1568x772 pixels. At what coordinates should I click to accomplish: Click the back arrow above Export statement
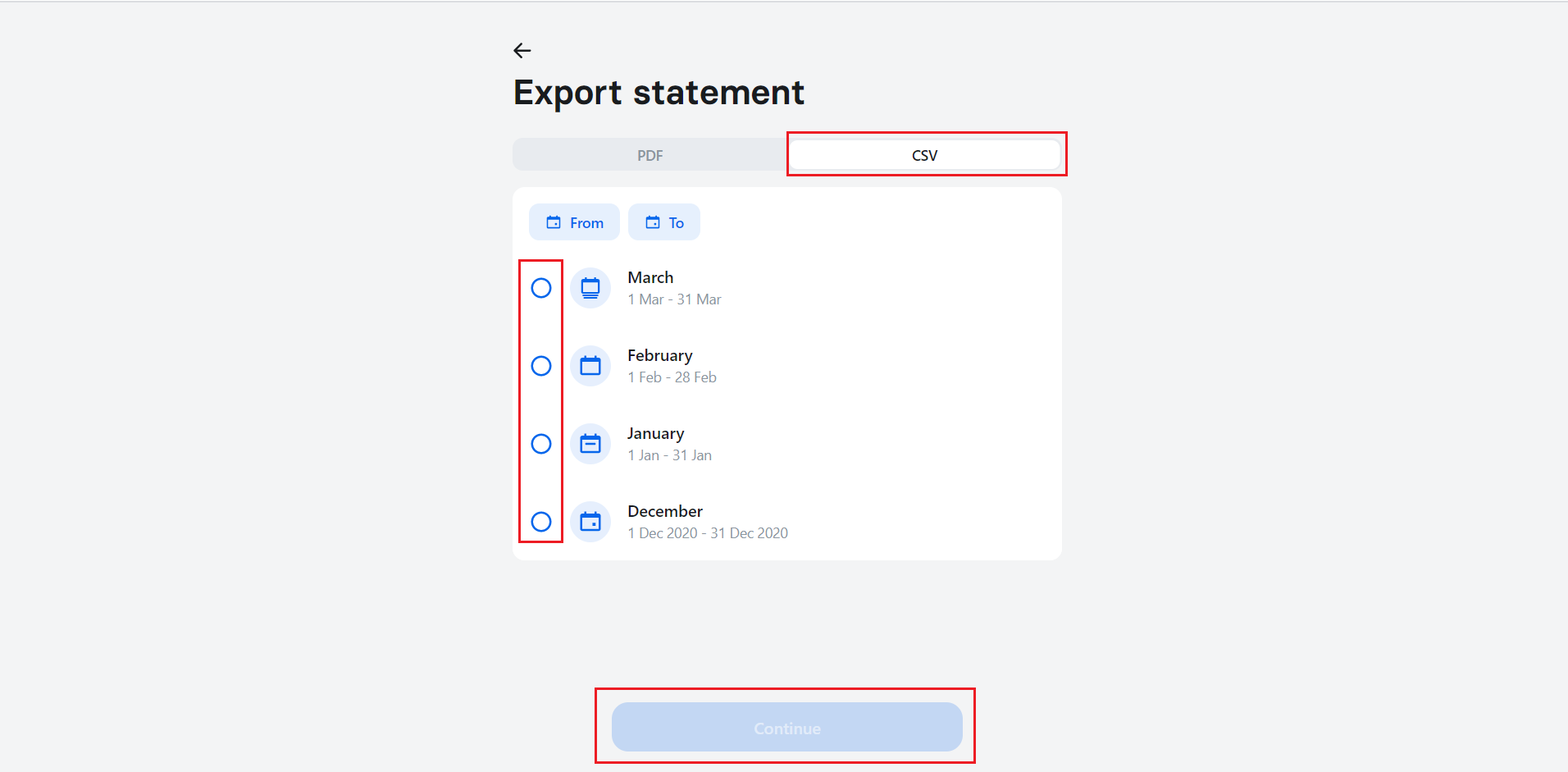click(x=522, y=50)
